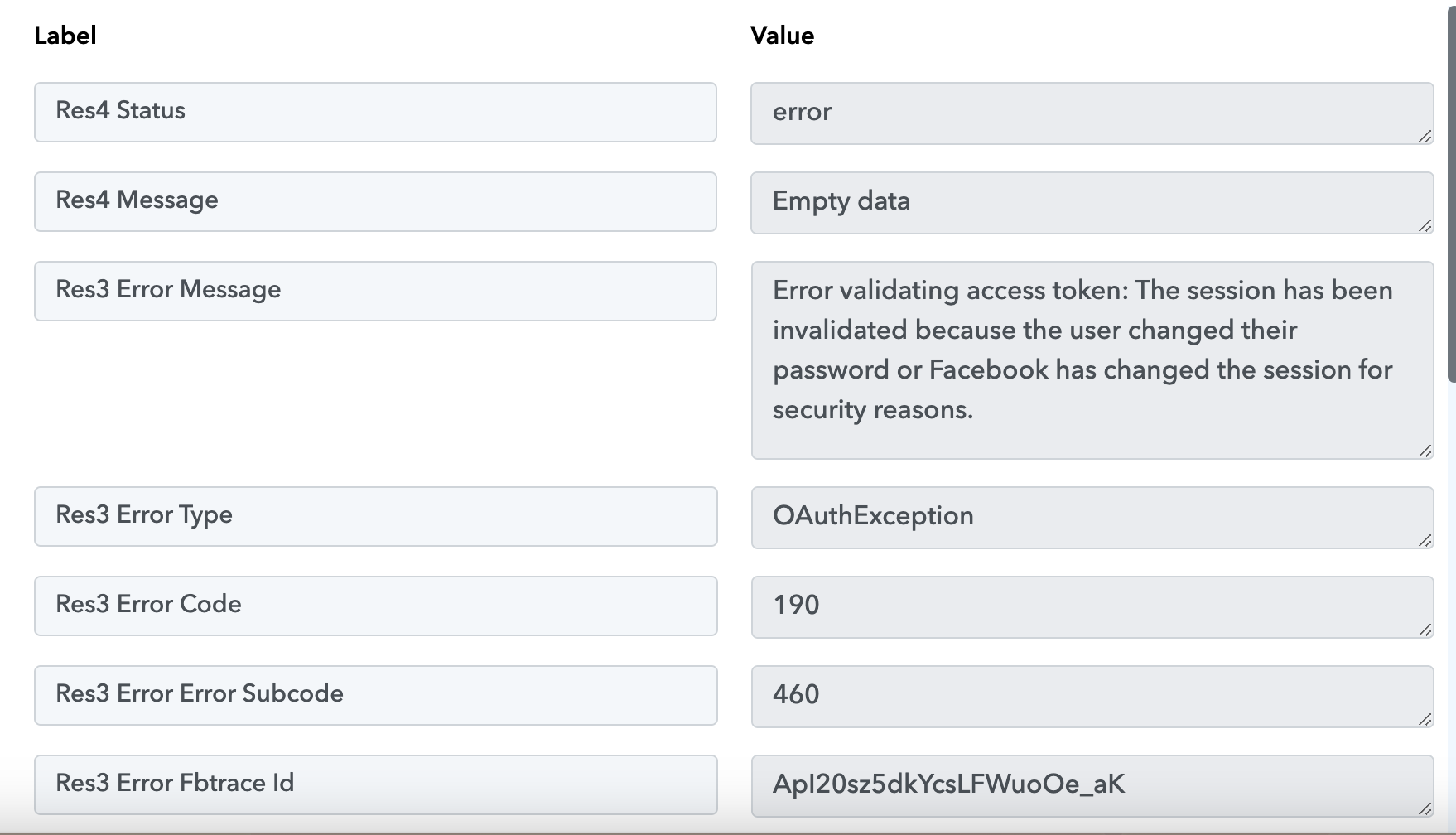Screen dimensions: 1456x835
Task: Click the Res3 Error Message label field
Action: tap(375, 291)
